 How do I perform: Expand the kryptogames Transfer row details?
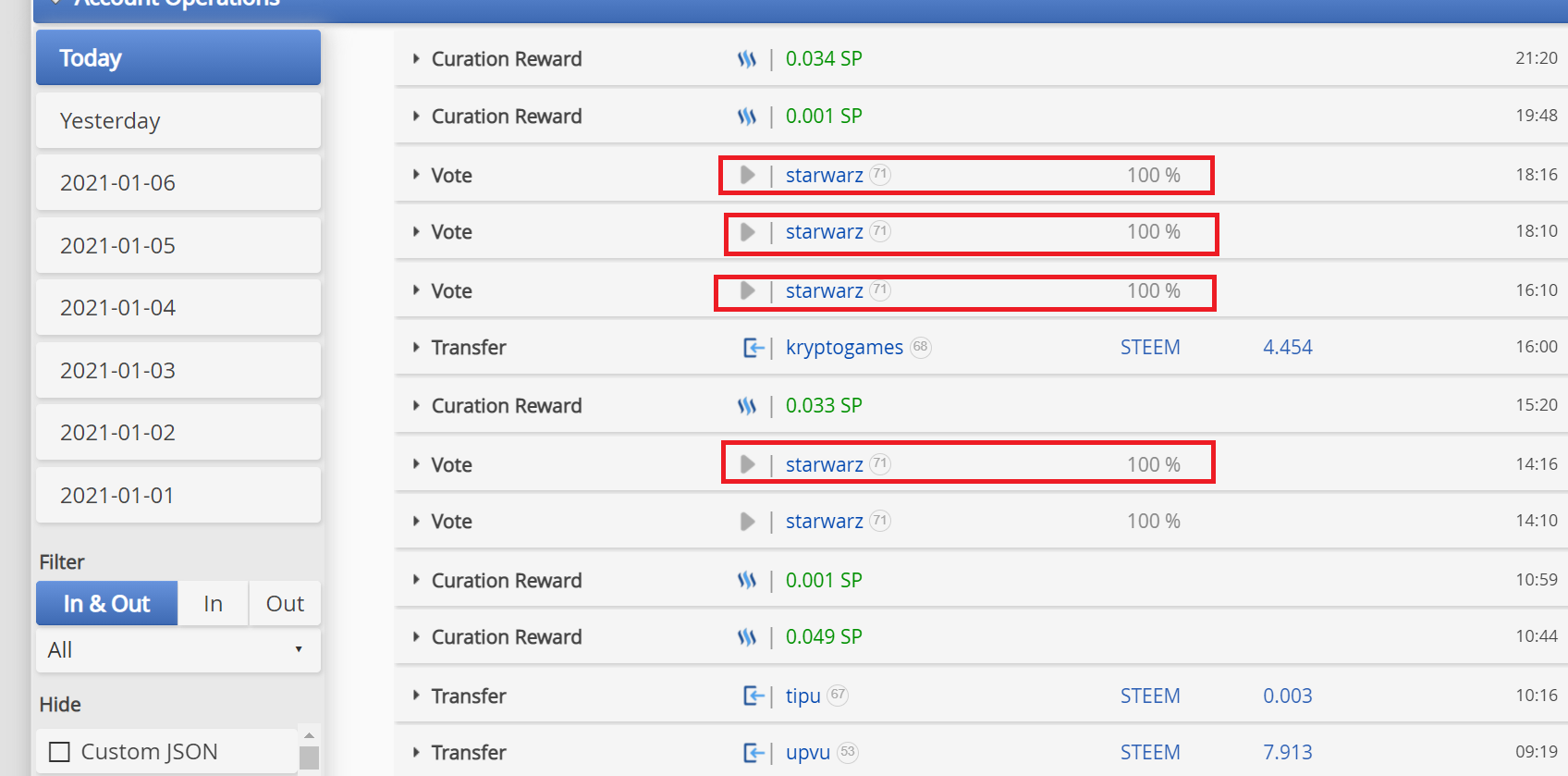416,348
